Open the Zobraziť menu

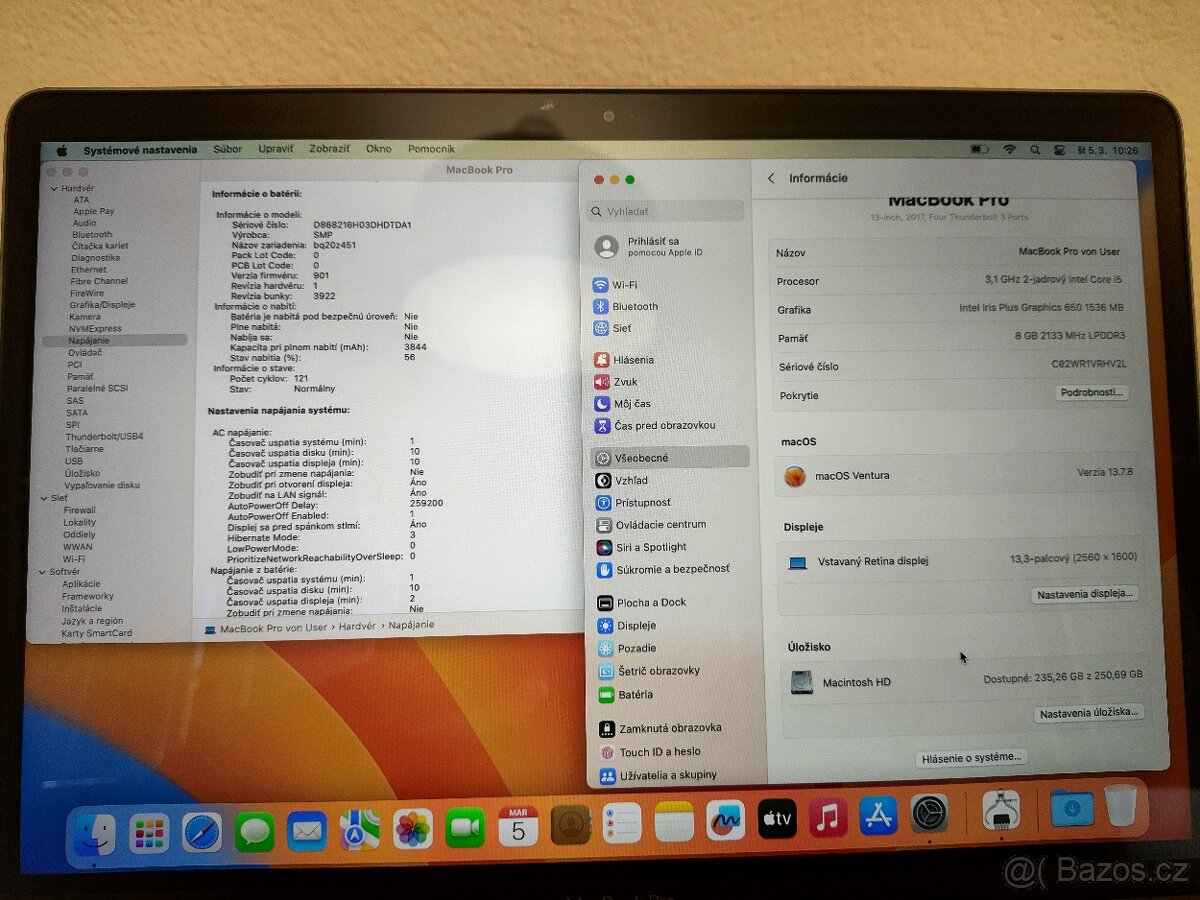point(329,148)
